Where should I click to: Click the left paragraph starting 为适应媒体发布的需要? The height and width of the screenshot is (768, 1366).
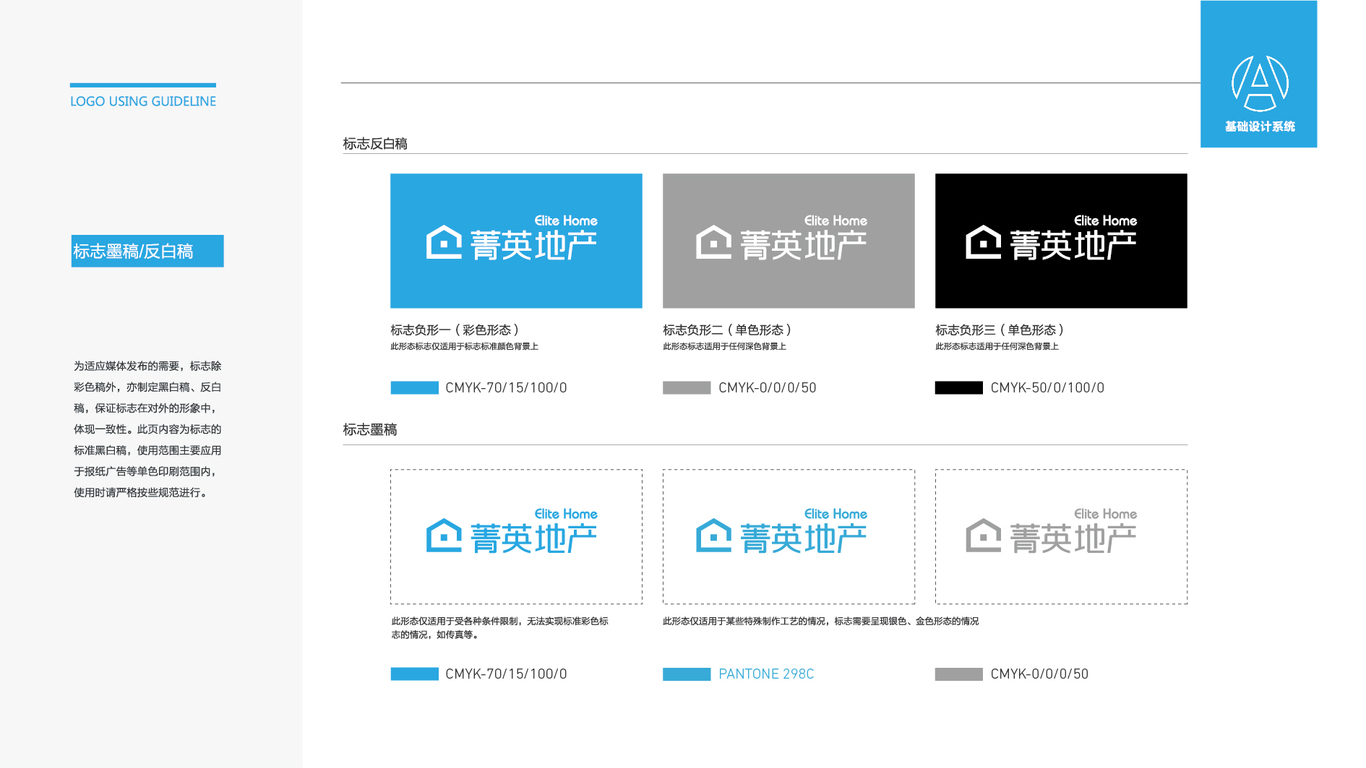pos(147,430)
